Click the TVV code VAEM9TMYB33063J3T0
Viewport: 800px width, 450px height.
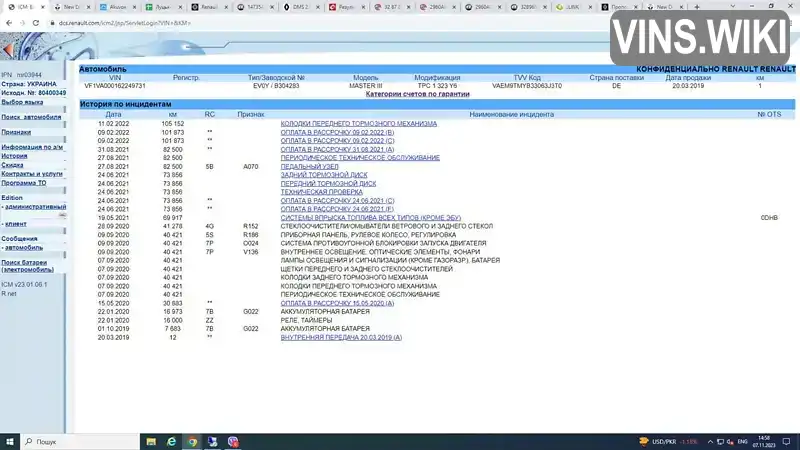click(527, 86)
